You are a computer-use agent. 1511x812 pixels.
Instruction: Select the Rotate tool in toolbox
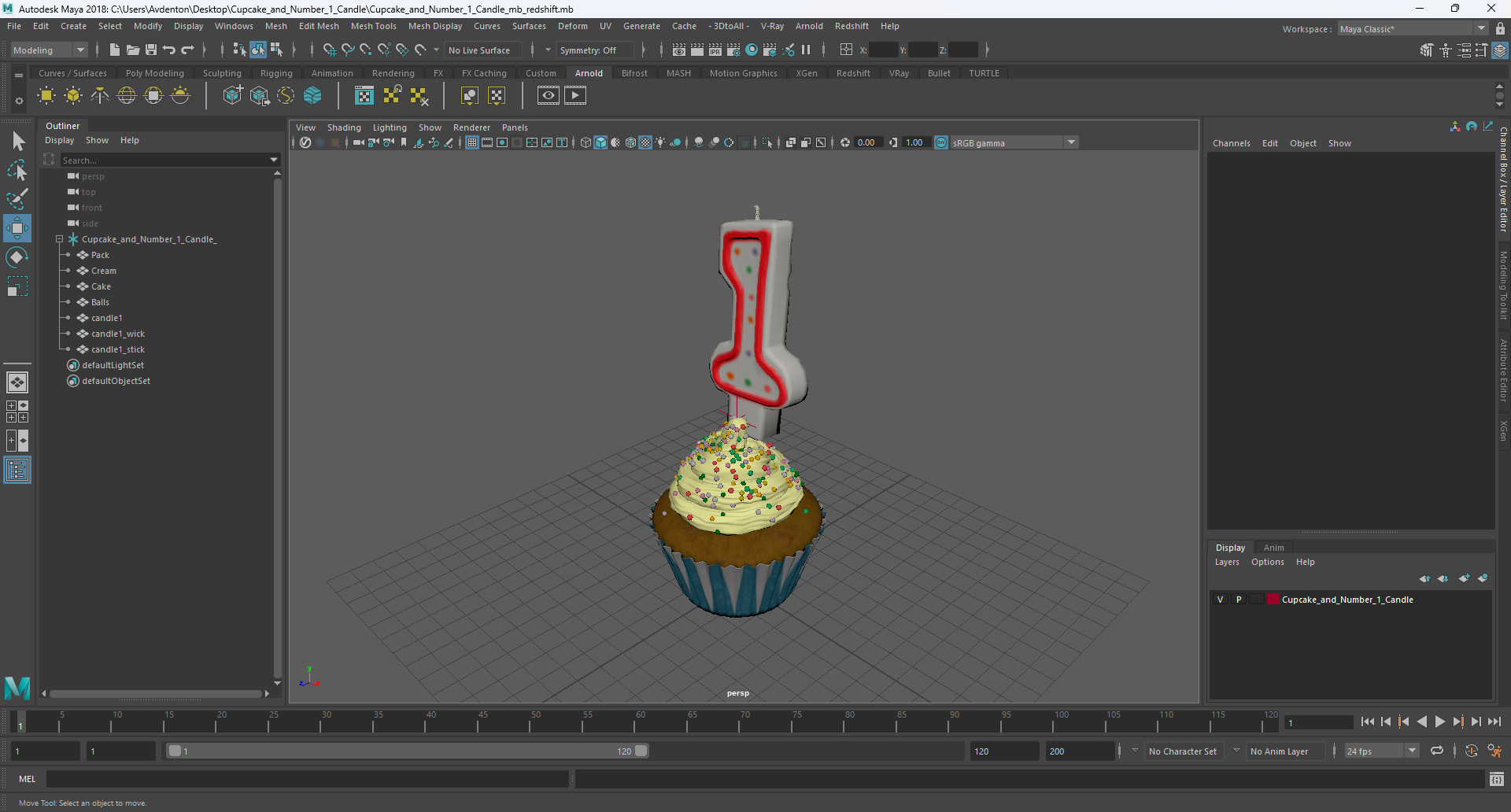pos(17,257)
